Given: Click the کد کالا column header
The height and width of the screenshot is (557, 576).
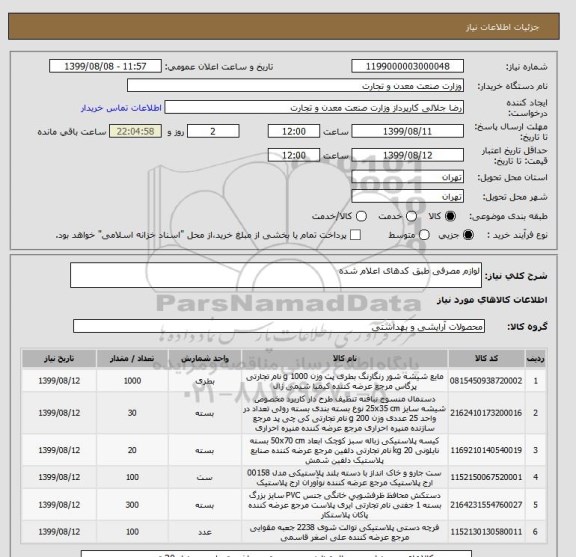Looking at the screenshot, I should 486,359.
